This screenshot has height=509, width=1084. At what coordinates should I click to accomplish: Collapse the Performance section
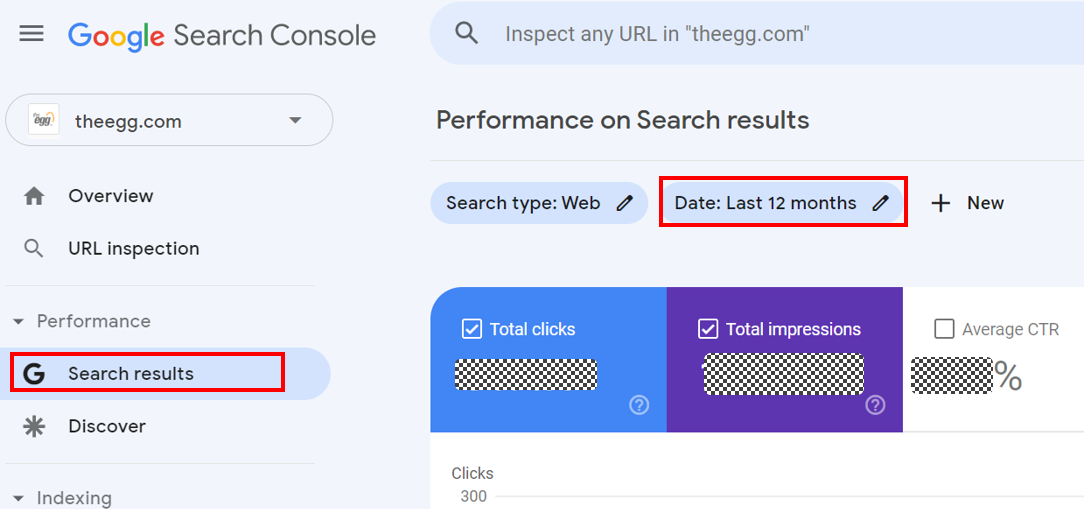pos(18,322)
